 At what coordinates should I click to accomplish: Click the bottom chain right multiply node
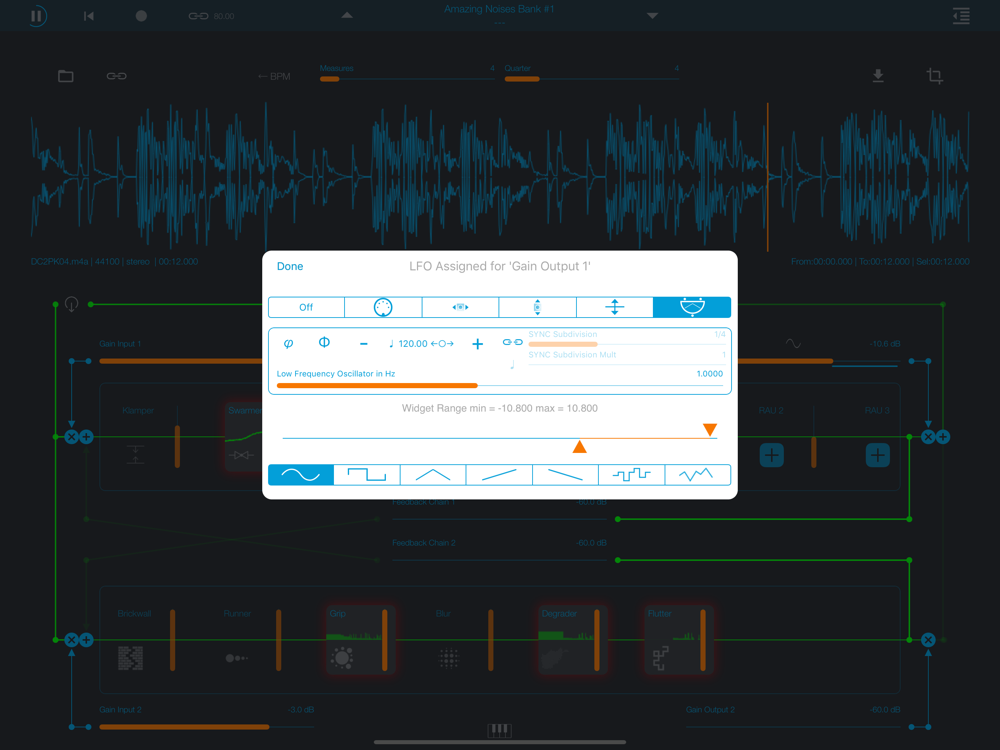pyautogui.click(x=928, y=640)
